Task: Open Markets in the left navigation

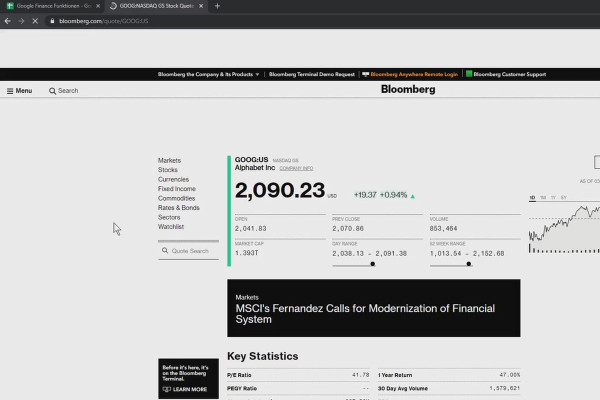Action: pyautogui.click(x=169, y=160)
